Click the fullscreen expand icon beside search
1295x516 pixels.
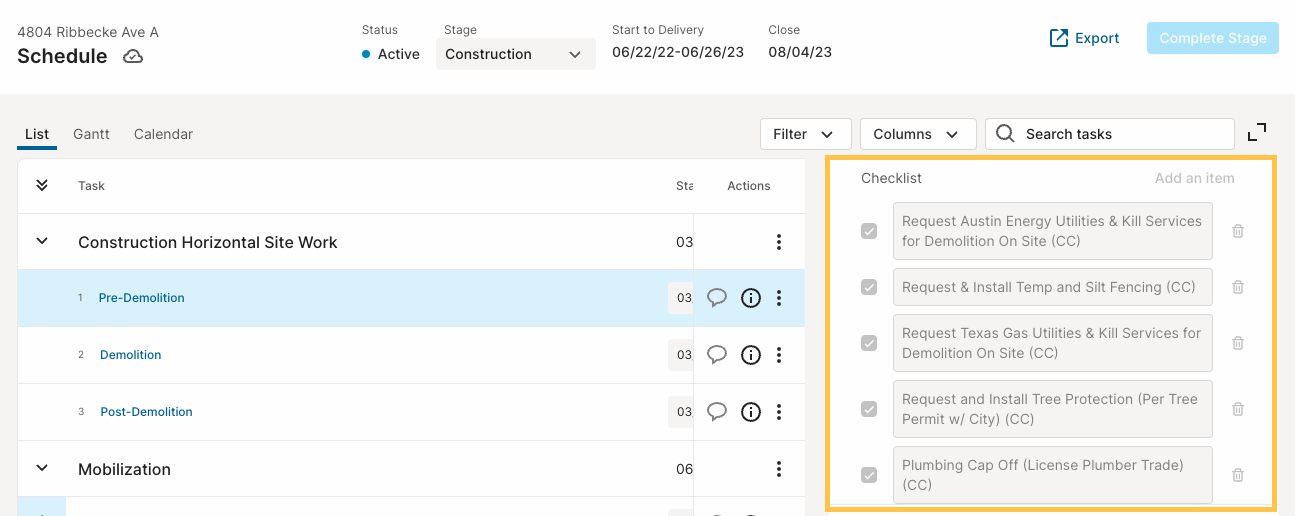pos(1257,133)
